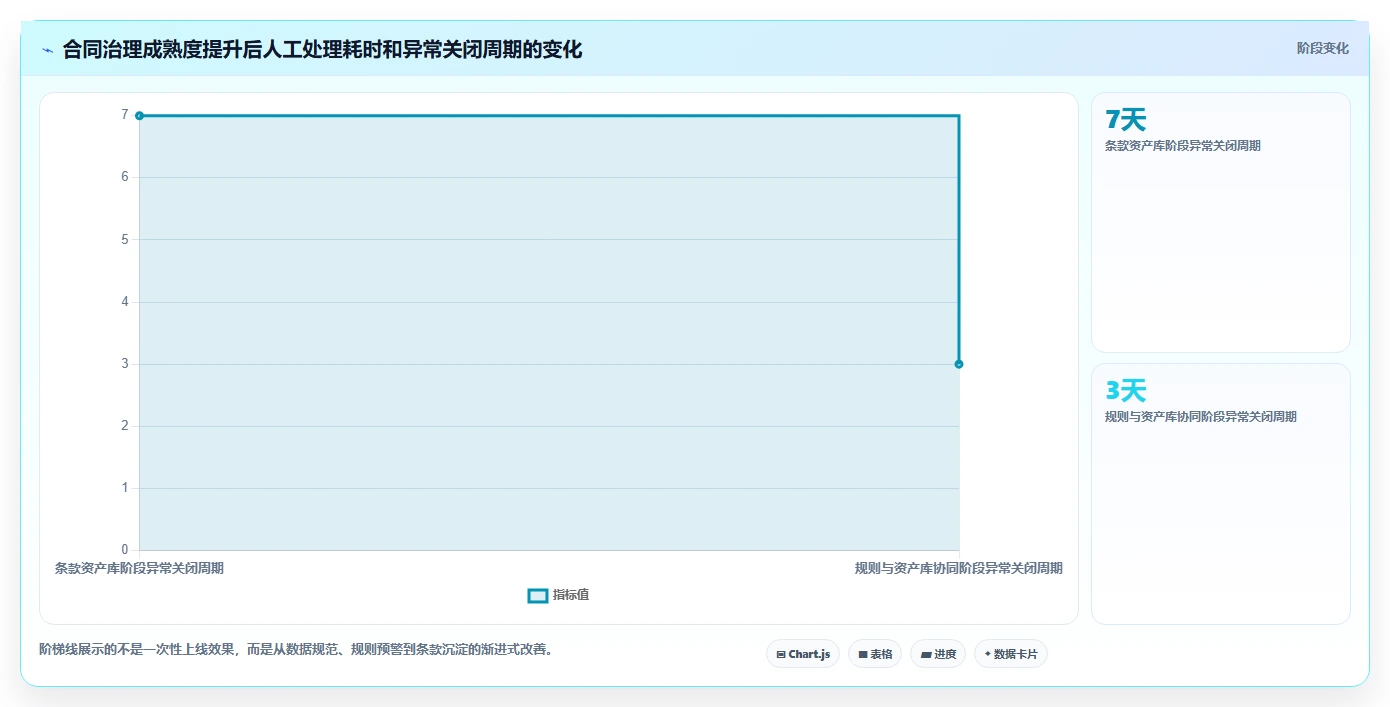The width and height of the screenshot is (1390, 707).
Task: Click the chart data point at value 7
Action: (x=139, y=116)
